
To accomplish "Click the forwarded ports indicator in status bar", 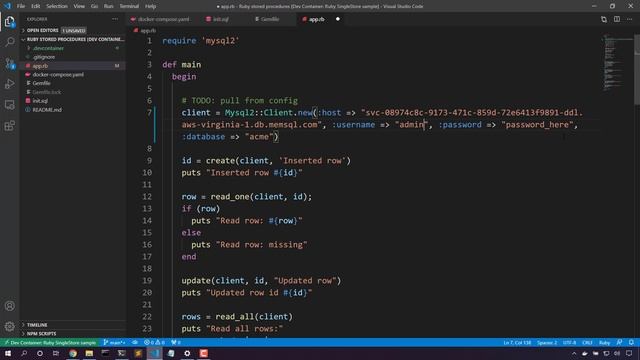I will point(176,342).
